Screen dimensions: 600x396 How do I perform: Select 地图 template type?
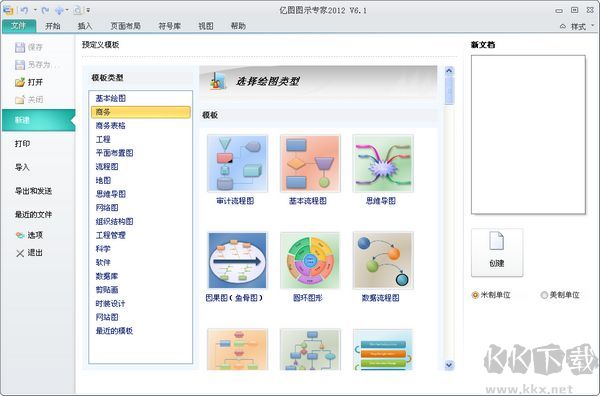[x=103, y=181]
